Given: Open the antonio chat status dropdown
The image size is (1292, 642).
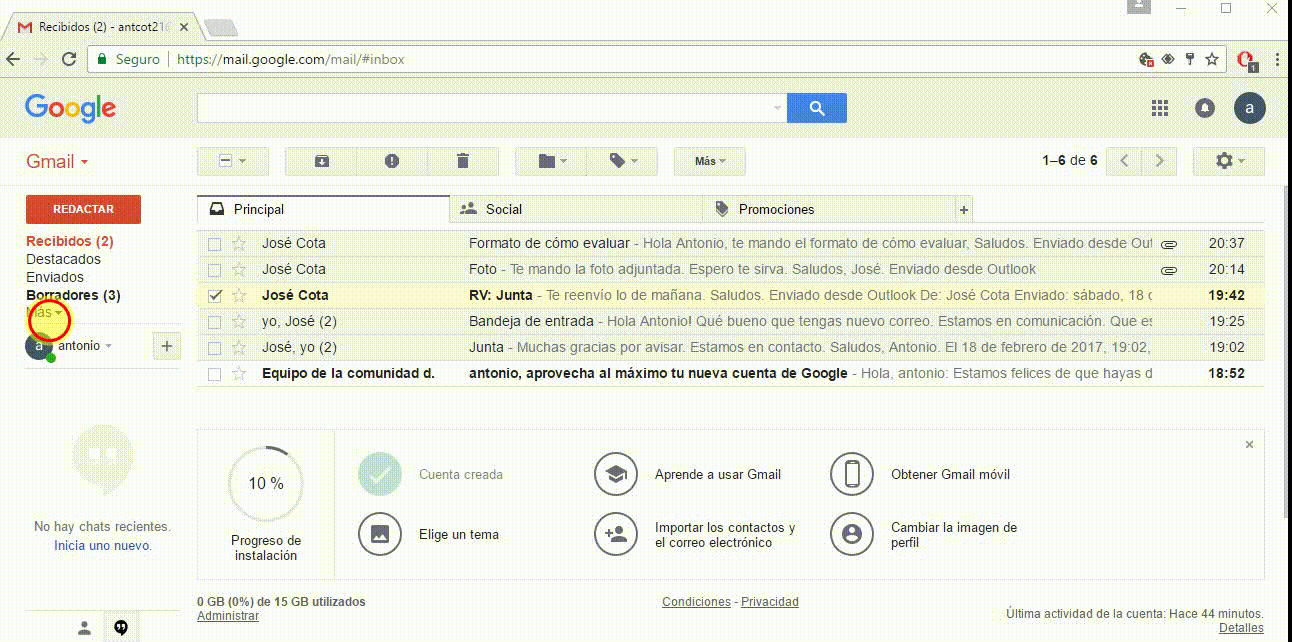Looking at the screenshot, I should 84,346.
